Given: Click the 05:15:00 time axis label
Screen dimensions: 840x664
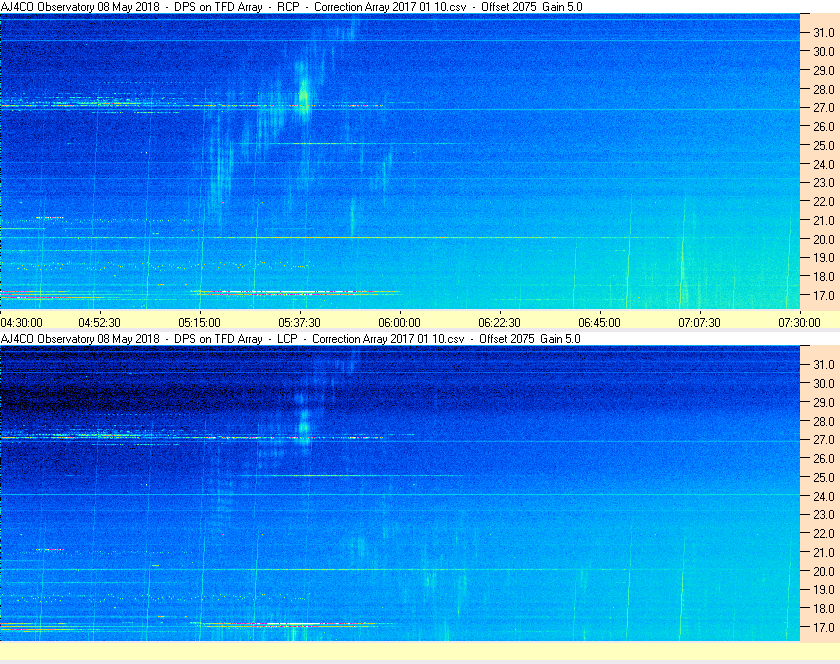Looking at the screenshot, I should (x=199, y=323).
